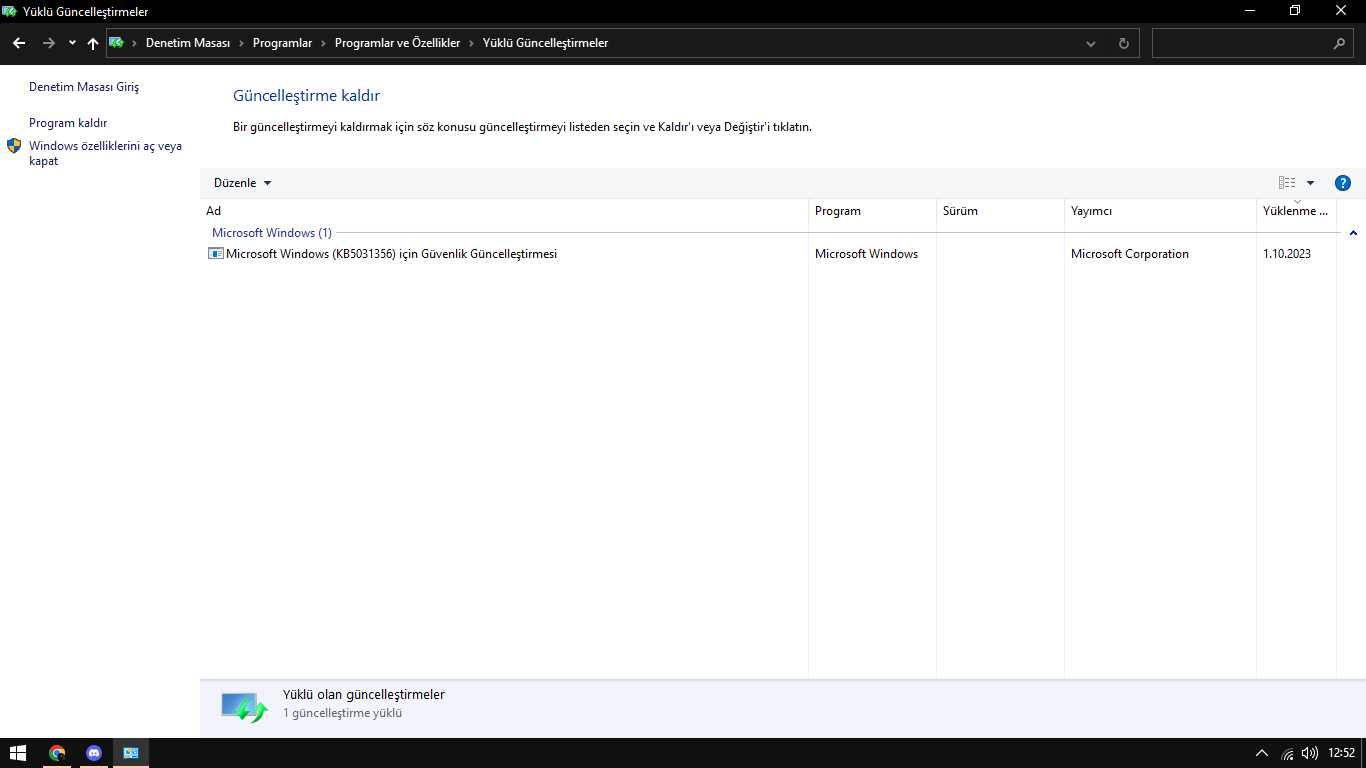Click the Windows Start button
Viewport: 1366px width, 768px height.
(x=18, y=753)
